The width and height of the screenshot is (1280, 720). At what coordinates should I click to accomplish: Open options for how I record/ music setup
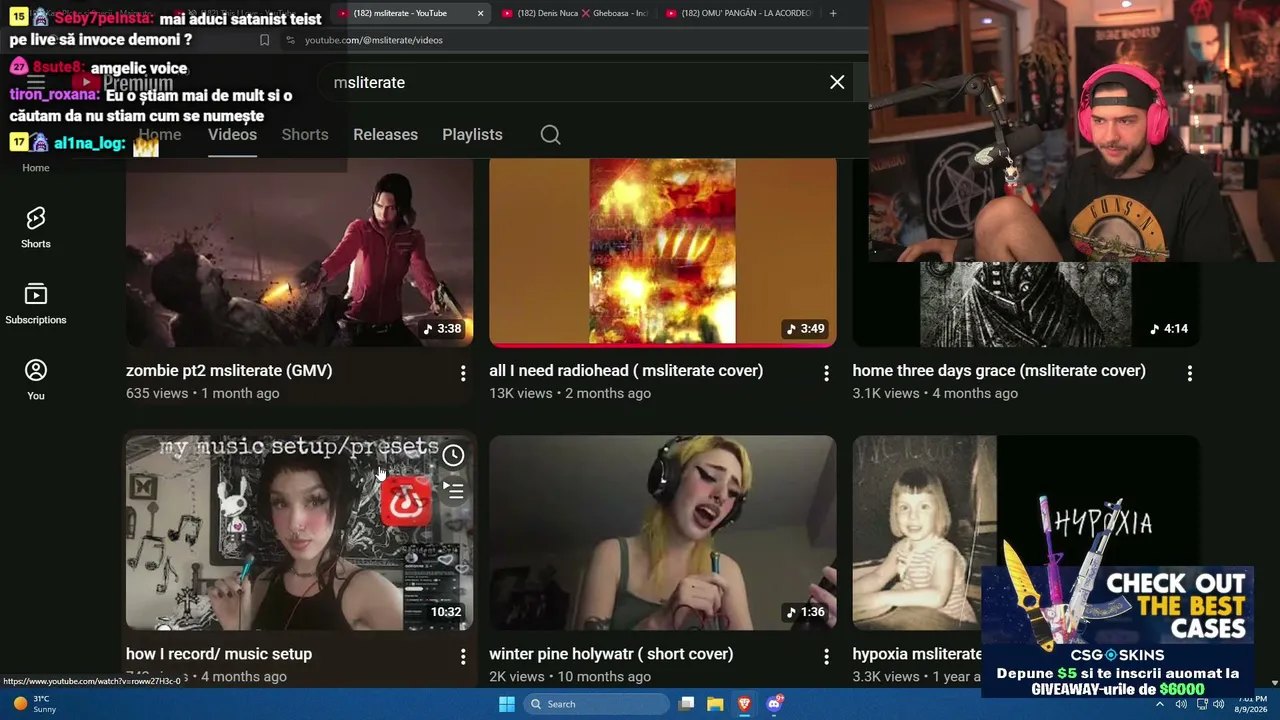click(463, 656)
